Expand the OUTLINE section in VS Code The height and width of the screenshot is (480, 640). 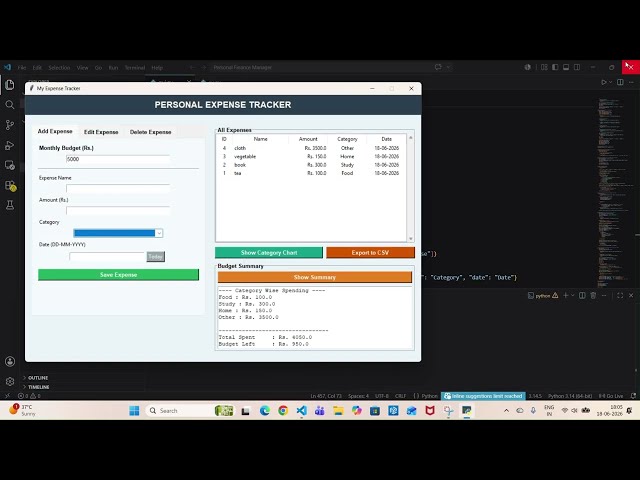tap(38, 378)
